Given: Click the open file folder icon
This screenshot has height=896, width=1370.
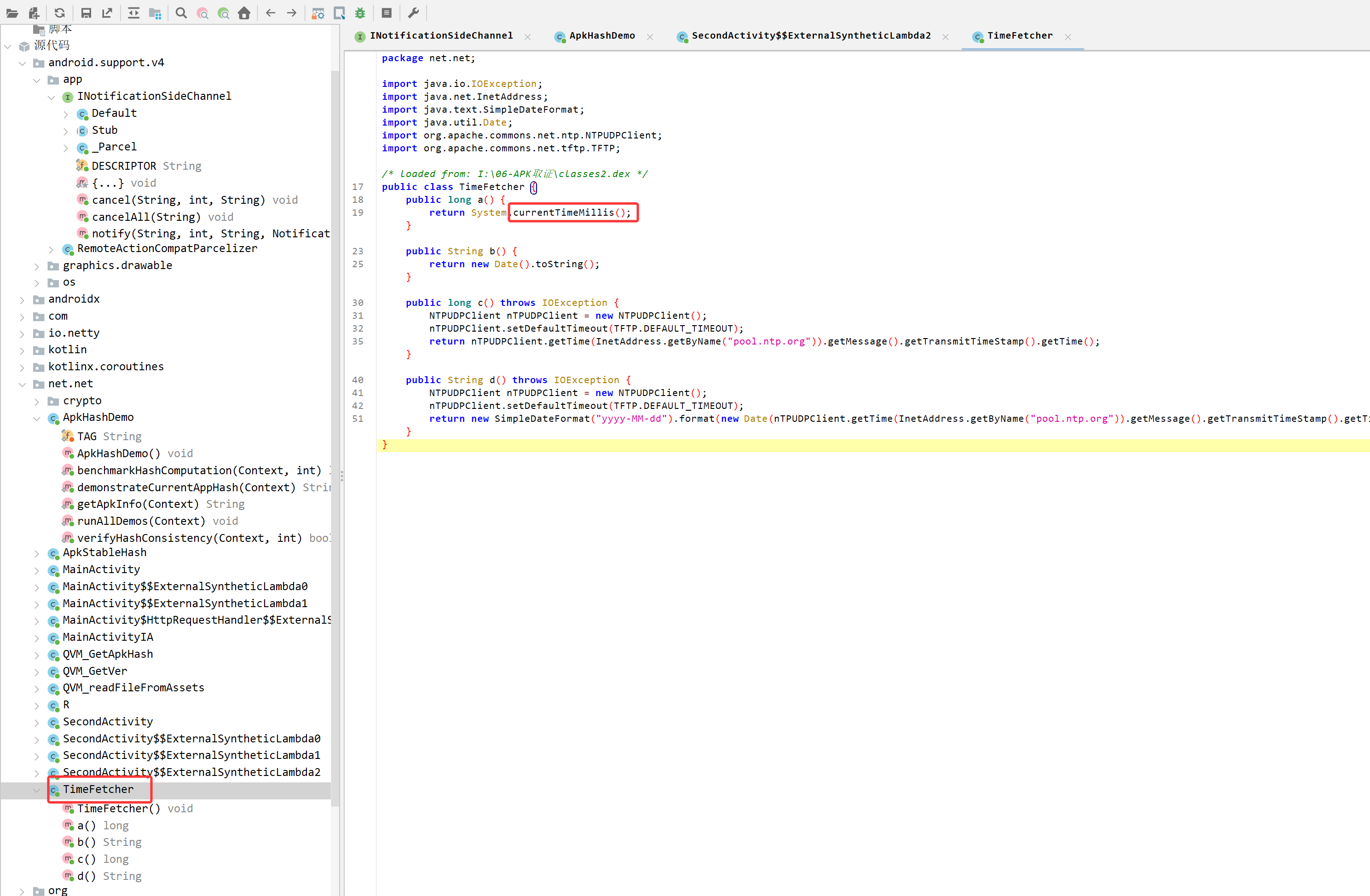Looking at the screenshot, I should [12, 13].
